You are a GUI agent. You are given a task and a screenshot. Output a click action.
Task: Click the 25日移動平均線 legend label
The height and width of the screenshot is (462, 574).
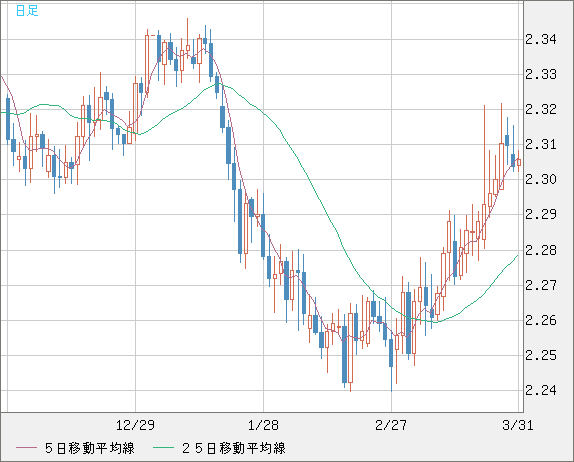pos(234,448)
